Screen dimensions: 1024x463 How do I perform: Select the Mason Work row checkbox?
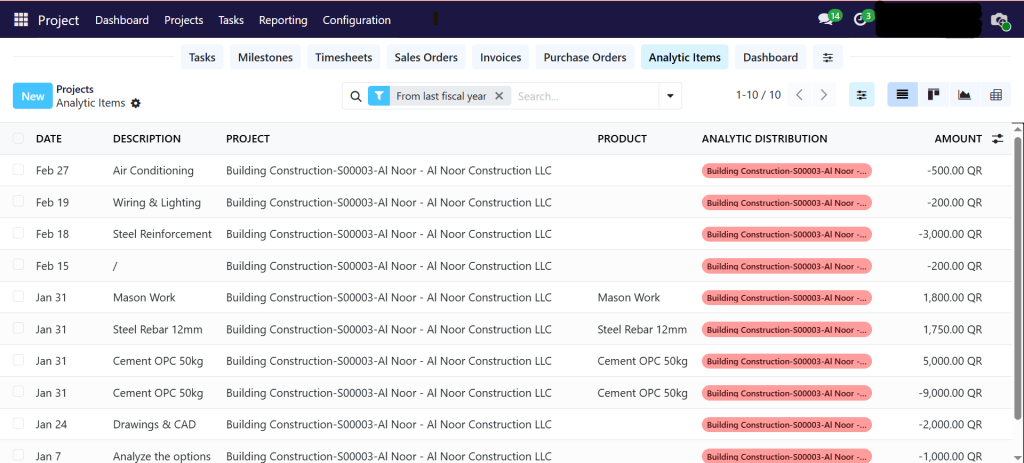[18, 296]
